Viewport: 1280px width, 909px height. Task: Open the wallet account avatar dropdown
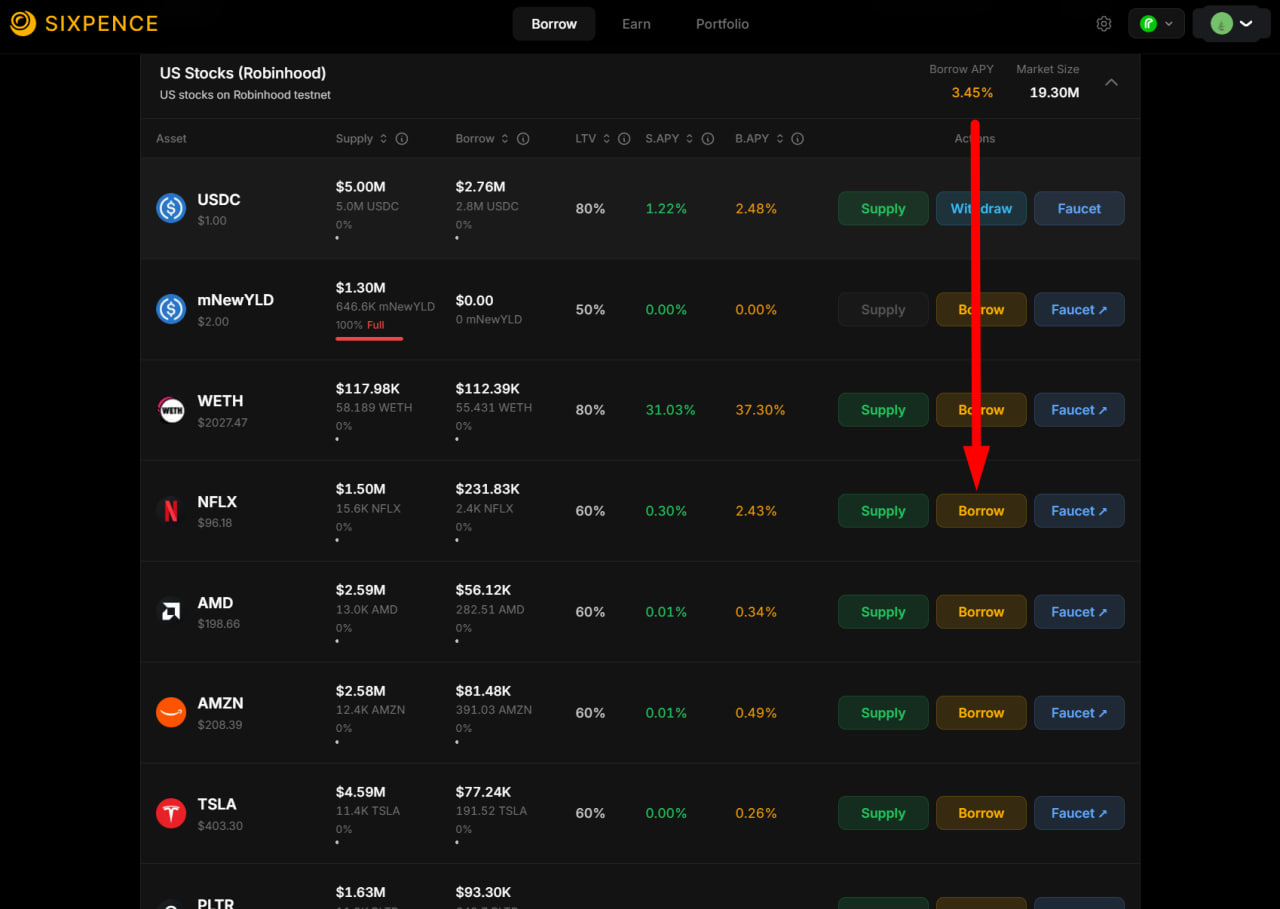1231,24
